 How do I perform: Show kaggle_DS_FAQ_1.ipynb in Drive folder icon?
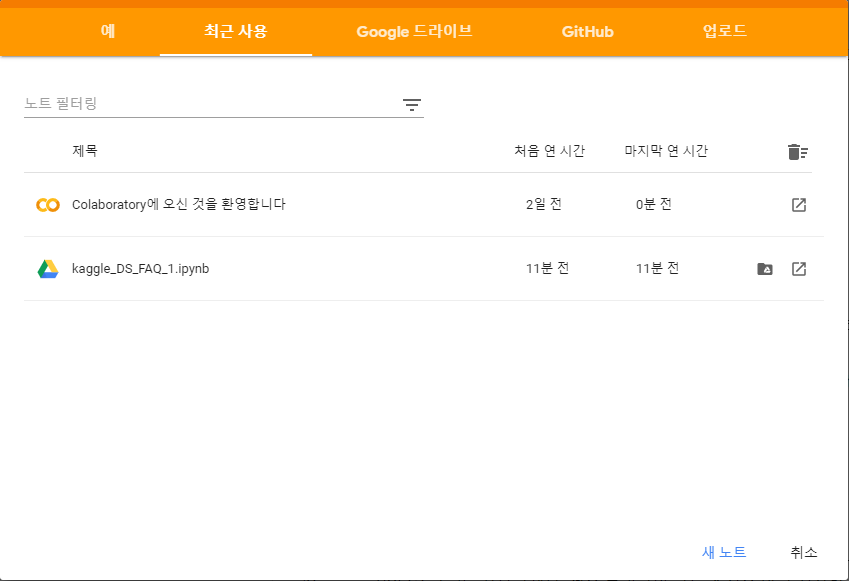click(x=765, y=269)
